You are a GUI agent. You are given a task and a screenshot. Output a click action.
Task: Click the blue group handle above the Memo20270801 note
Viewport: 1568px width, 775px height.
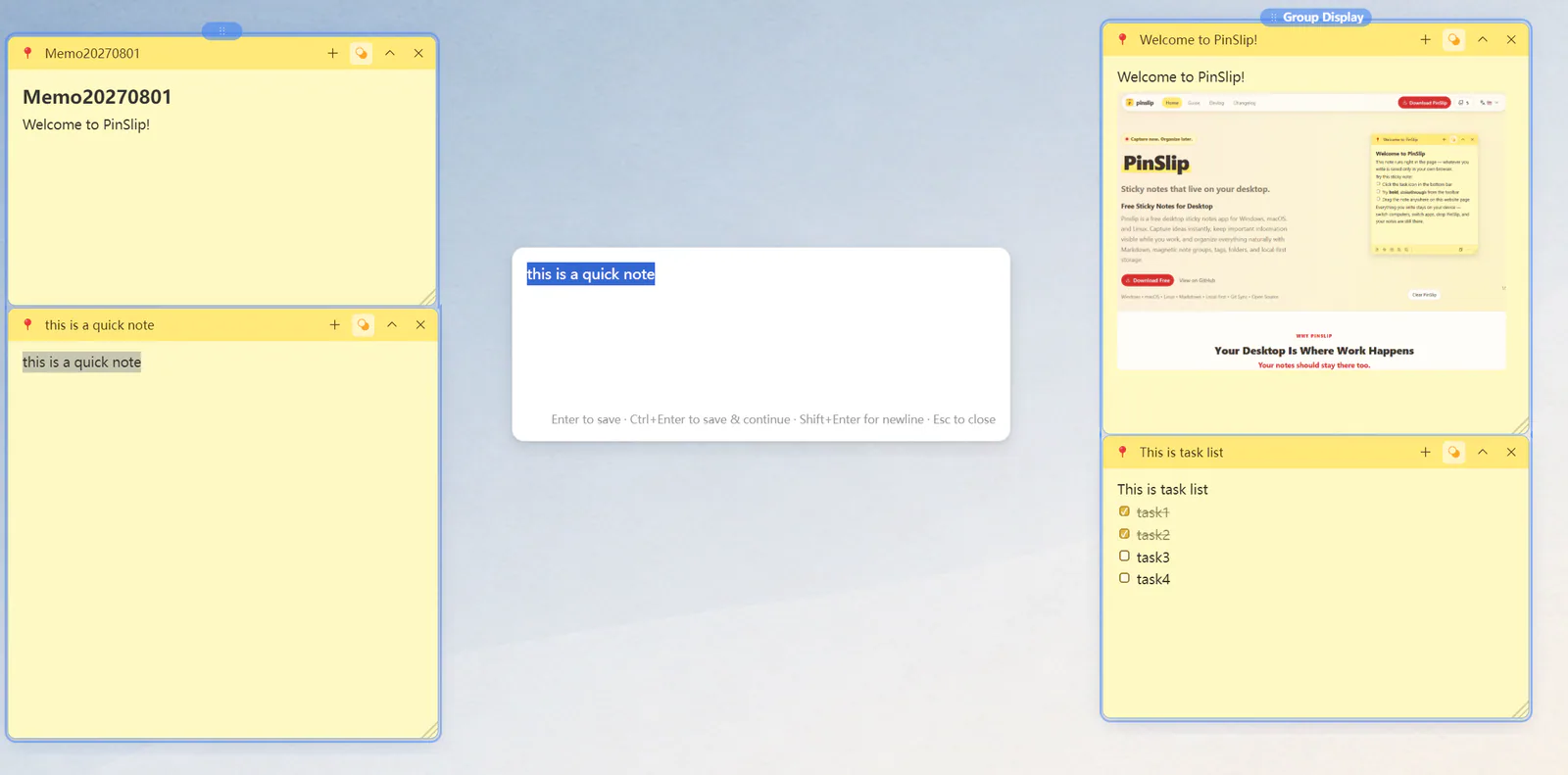(221, 30)
